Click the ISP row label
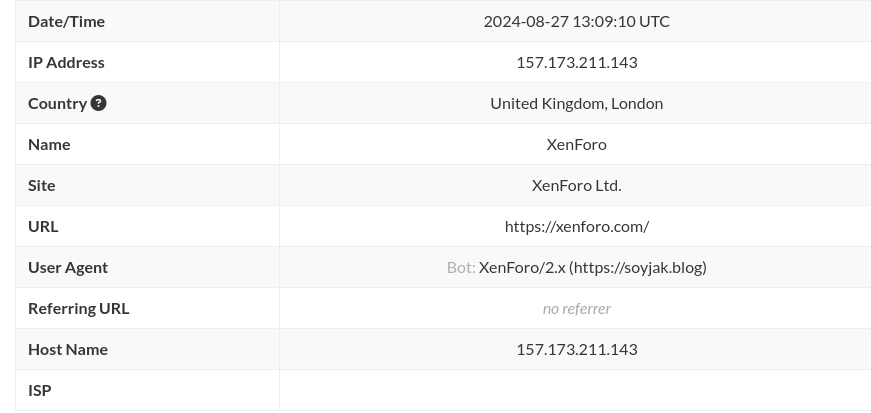Viewport: 871px width, 413px height. coord(39,391)
